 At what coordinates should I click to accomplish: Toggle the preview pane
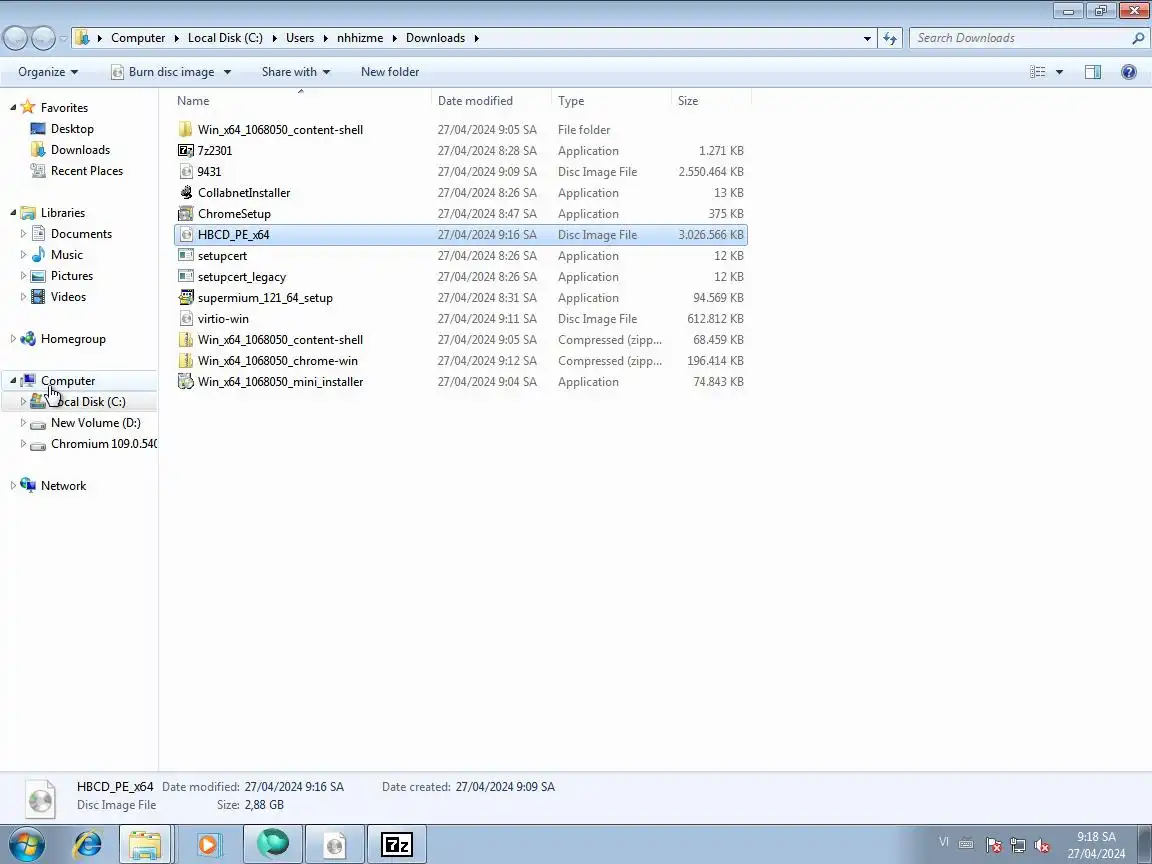(x=1093, y=72)
